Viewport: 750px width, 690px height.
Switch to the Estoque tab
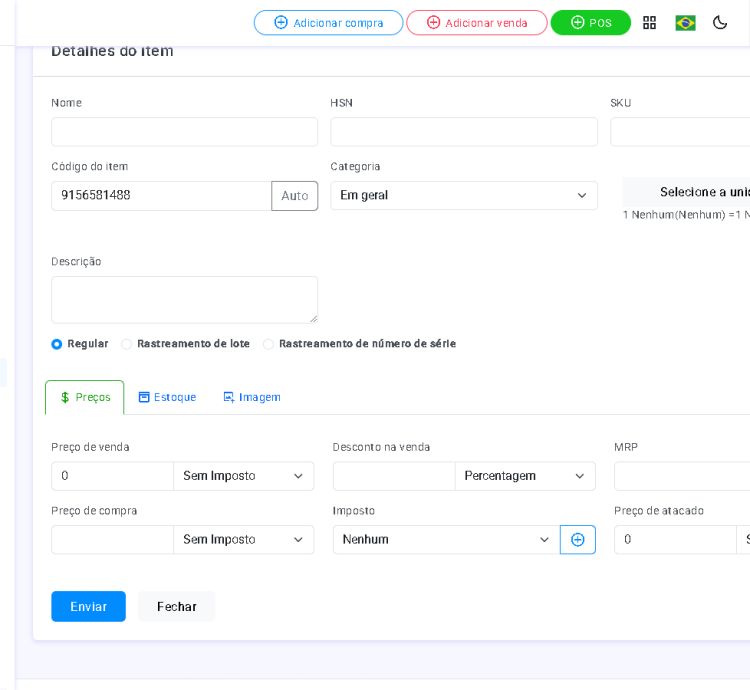(167, 398)
